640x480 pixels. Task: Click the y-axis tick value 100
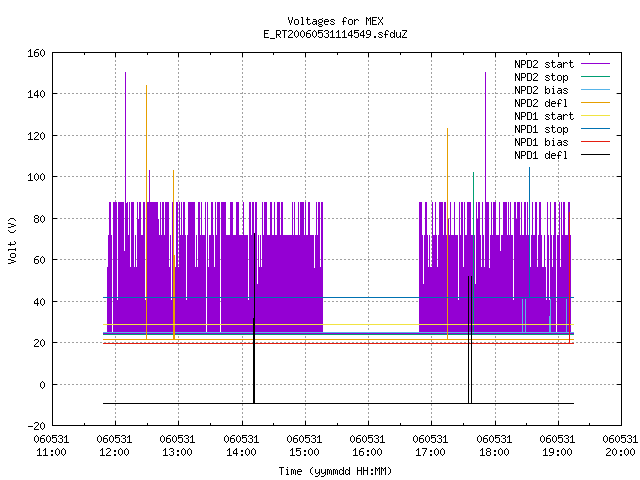(36, 177)
